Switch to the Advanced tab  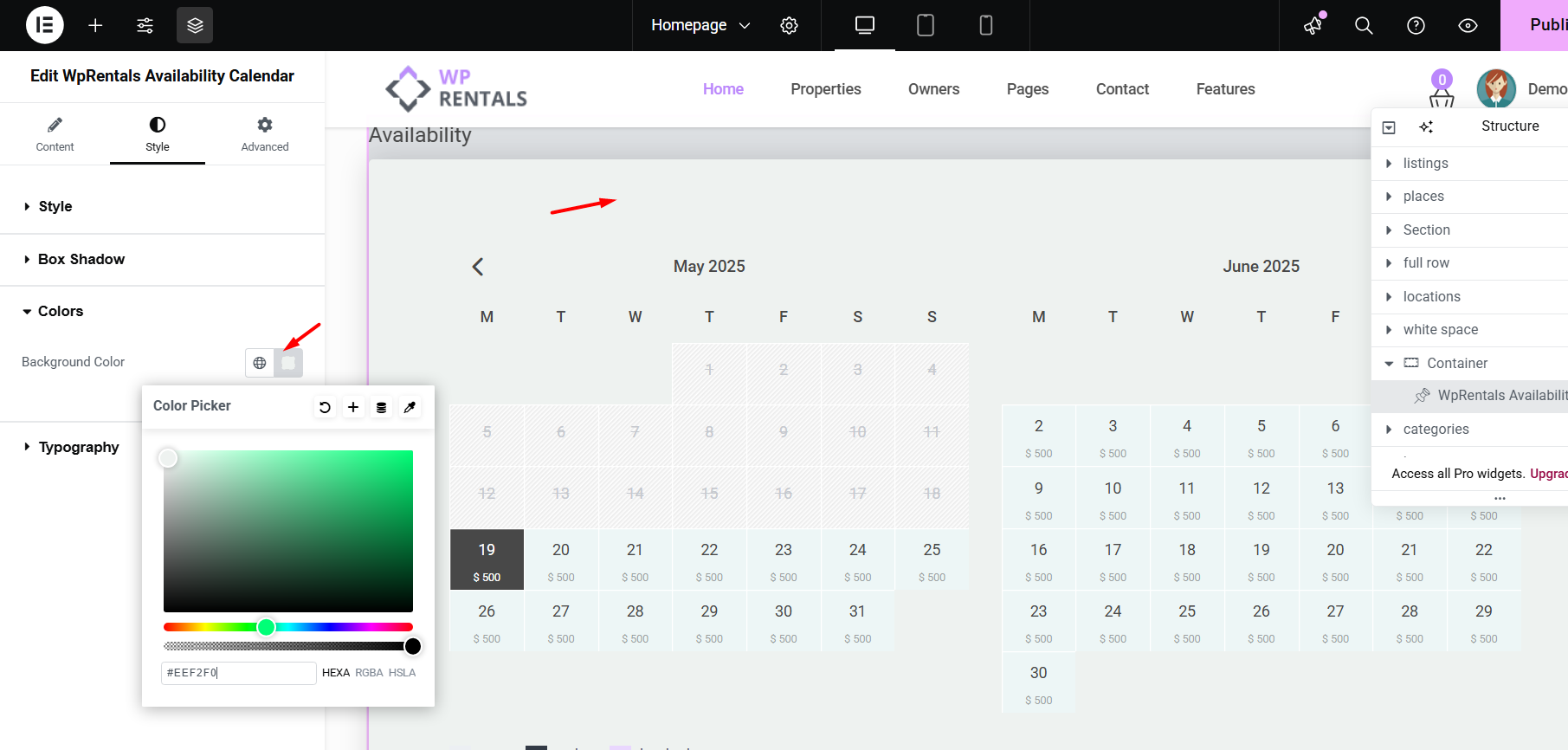click(x=265, y=133)
